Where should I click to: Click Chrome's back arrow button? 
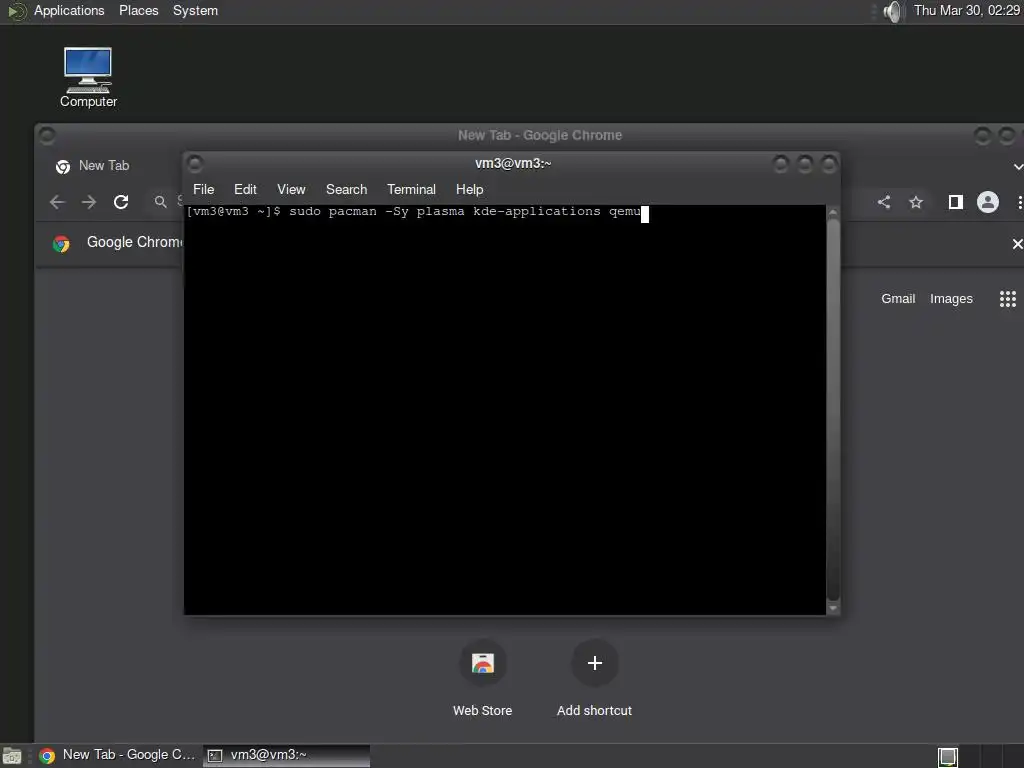[57, 202]
